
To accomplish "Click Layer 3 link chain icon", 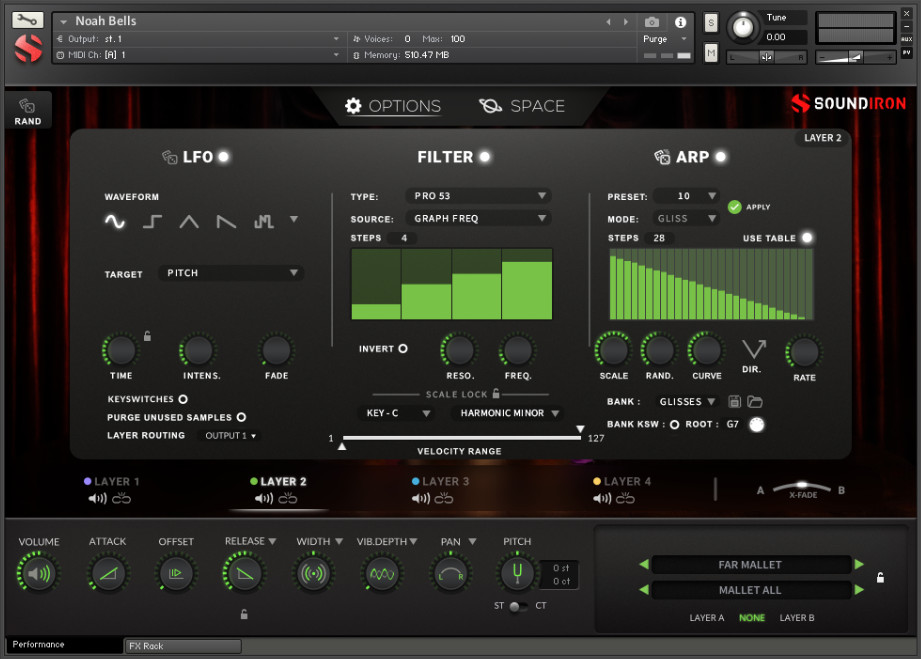I will point(443,499).
